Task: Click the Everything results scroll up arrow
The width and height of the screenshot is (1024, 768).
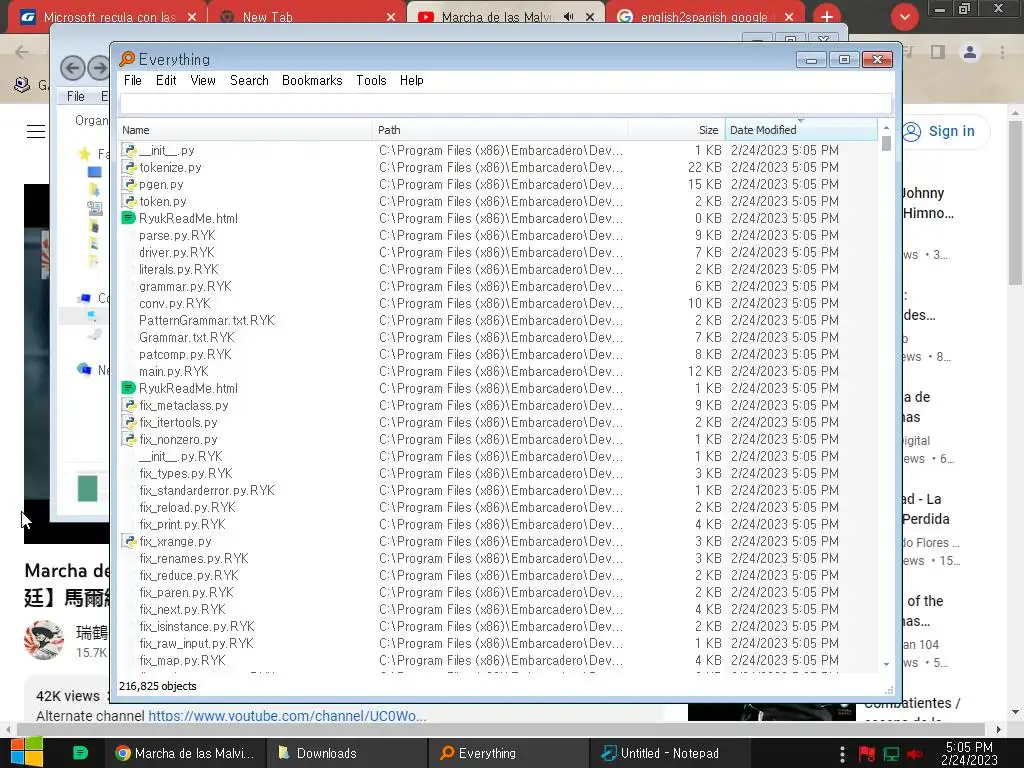Action: point(886,128)
